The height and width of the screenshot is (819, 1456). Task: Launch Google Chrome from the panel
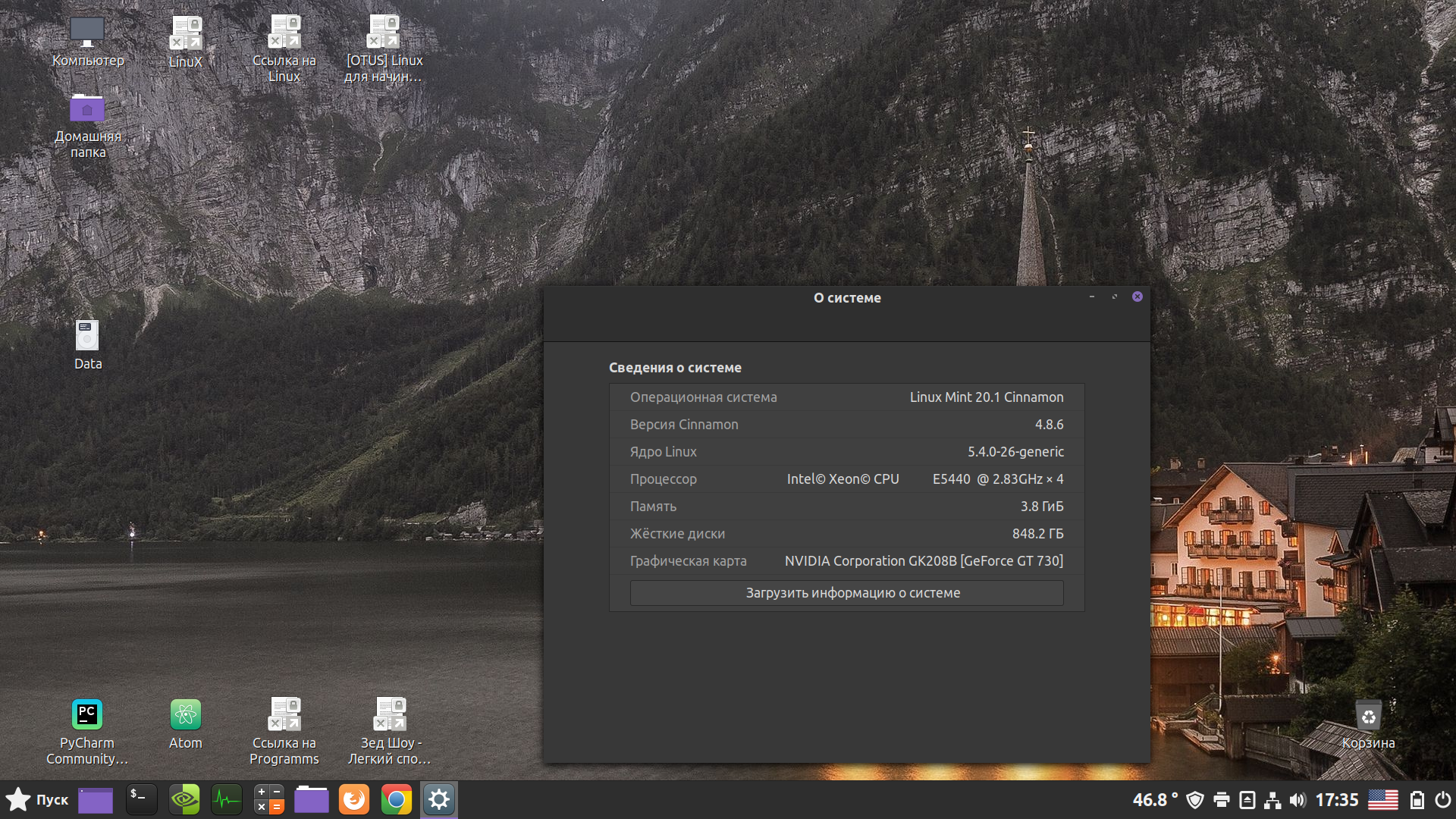tap(396, 799)
